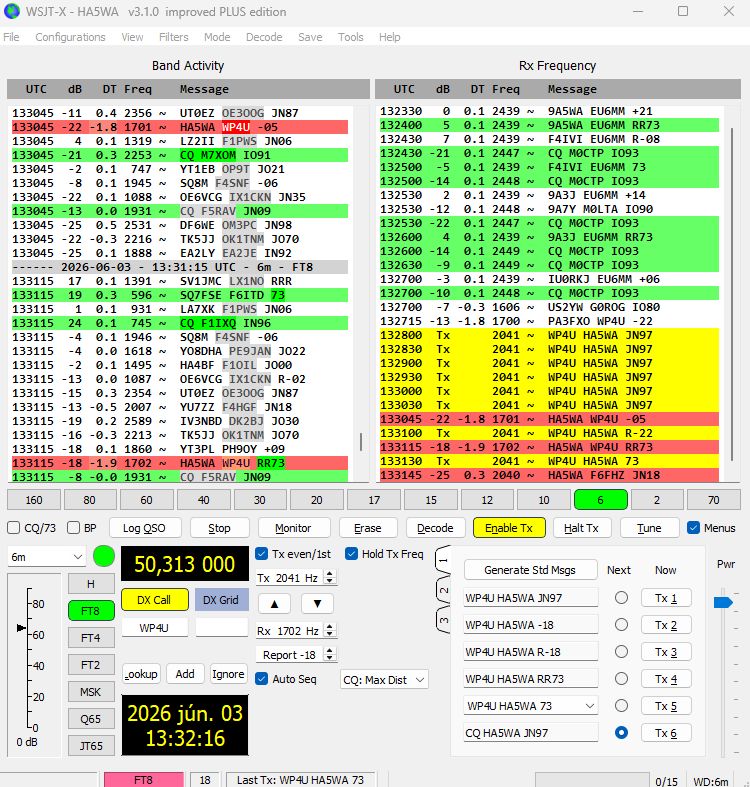Switch mode to Q65
The height and width of the screenshot is (787, 750).
(91, 719)
